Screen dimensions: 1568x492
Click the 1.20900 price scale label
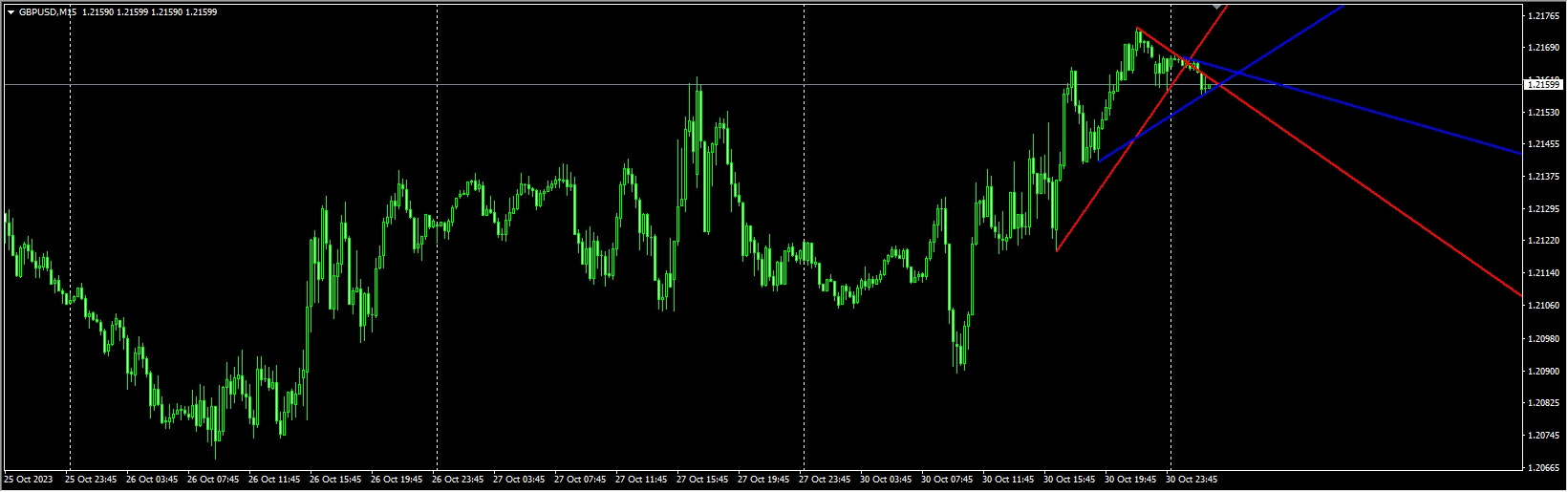1542,372
